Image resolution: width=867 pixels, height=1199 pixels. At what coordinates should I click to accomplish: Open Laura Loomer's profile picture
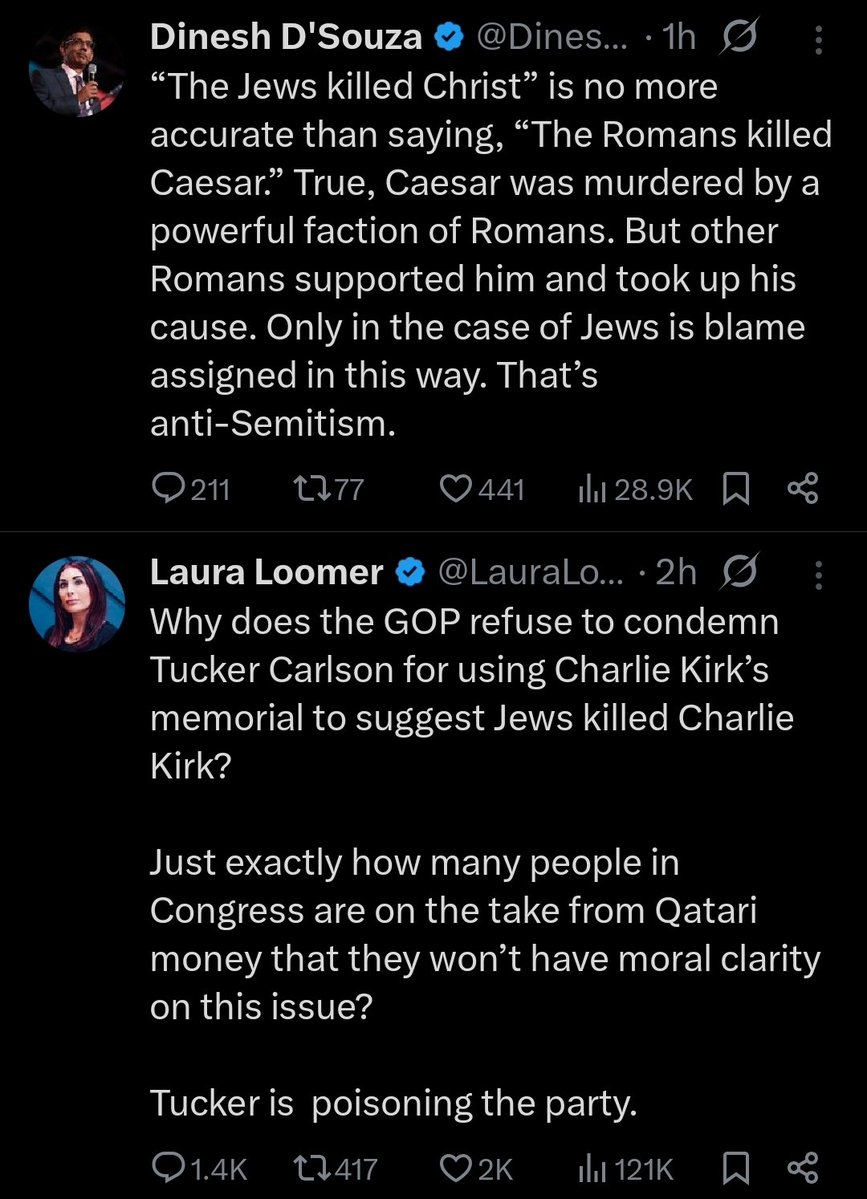tap(76, 604)
